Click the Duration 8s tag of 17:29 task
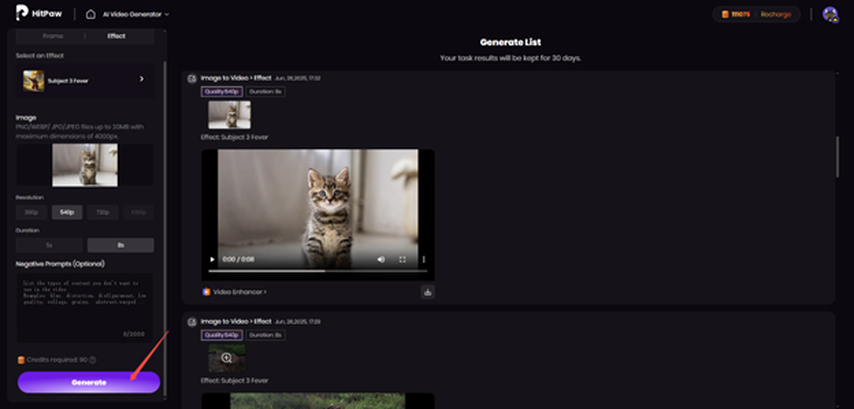 click(x=265, y=335)
